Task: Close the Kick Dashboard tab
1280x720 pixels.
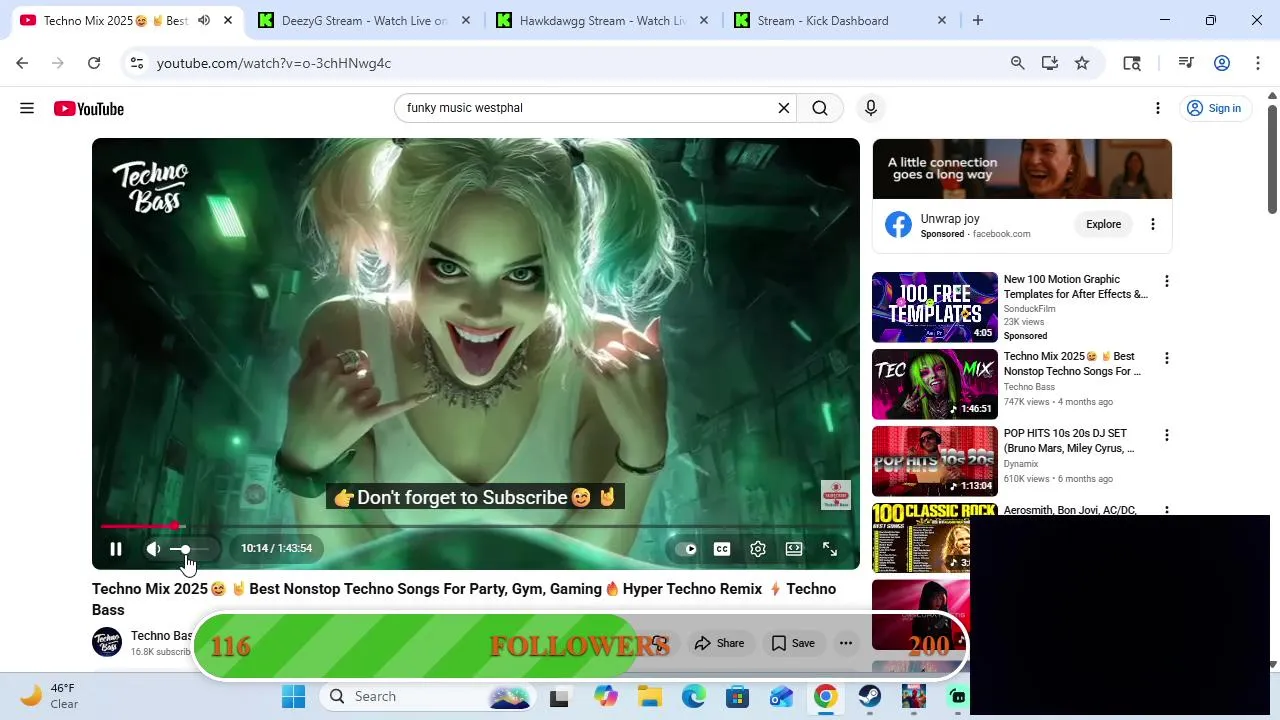Action: [942, 21]
